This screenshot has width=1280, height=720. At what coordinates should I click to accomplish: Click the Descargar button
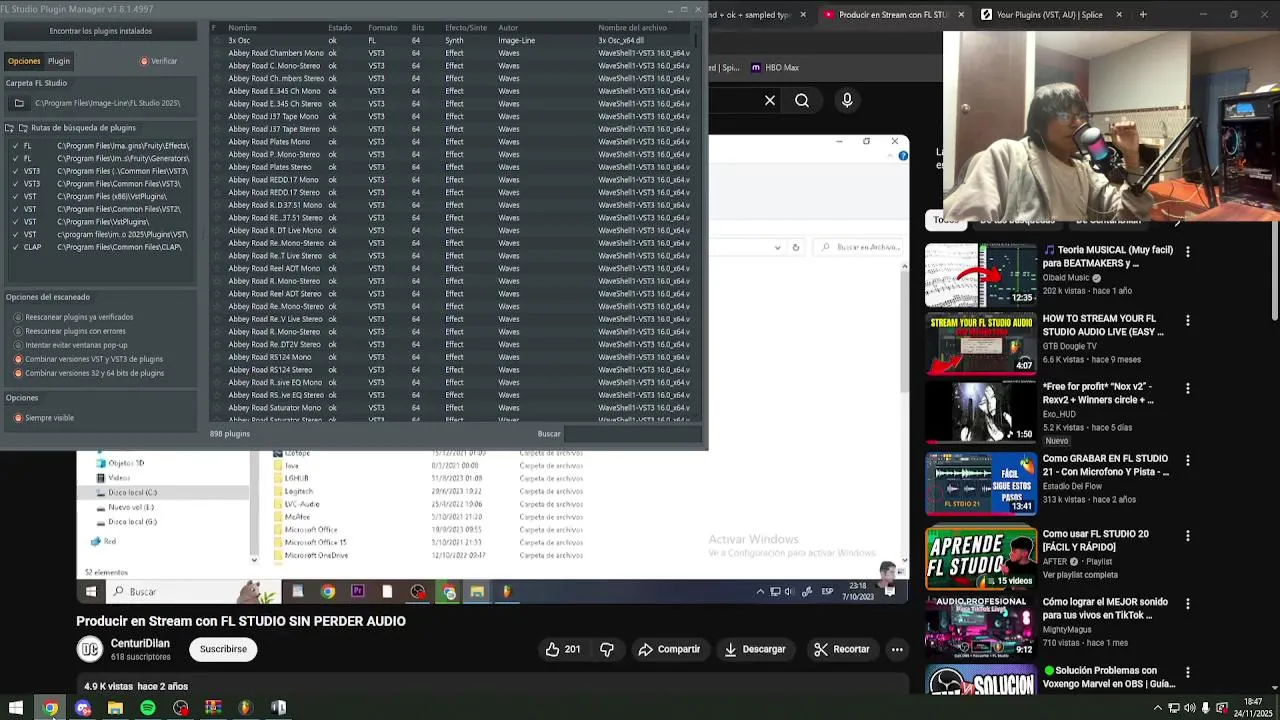point(754,649)
